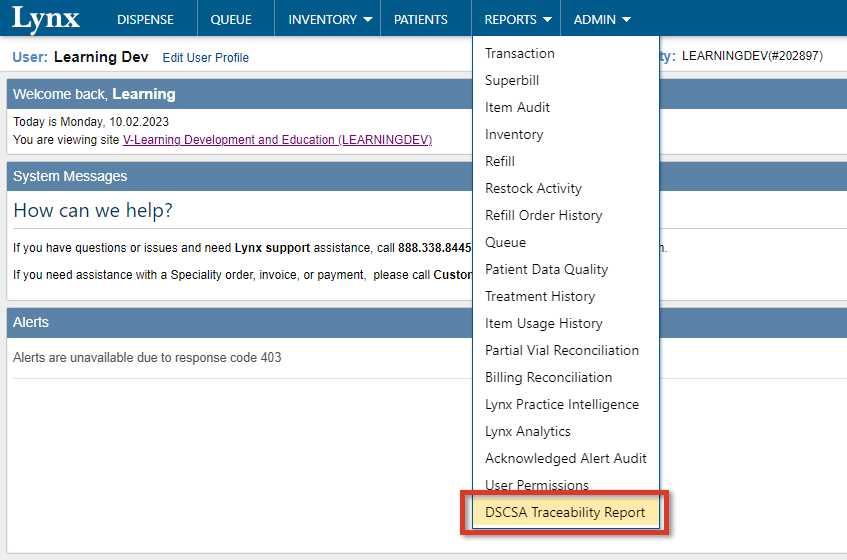Open the DISPENSE menu item
The width and height of the screenshot is (847, 560).
pyautogui.click(x=145, y=20)
